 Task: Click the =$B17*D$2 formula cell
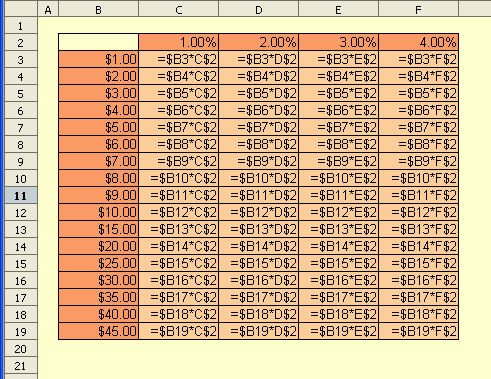tap(259, 297)
